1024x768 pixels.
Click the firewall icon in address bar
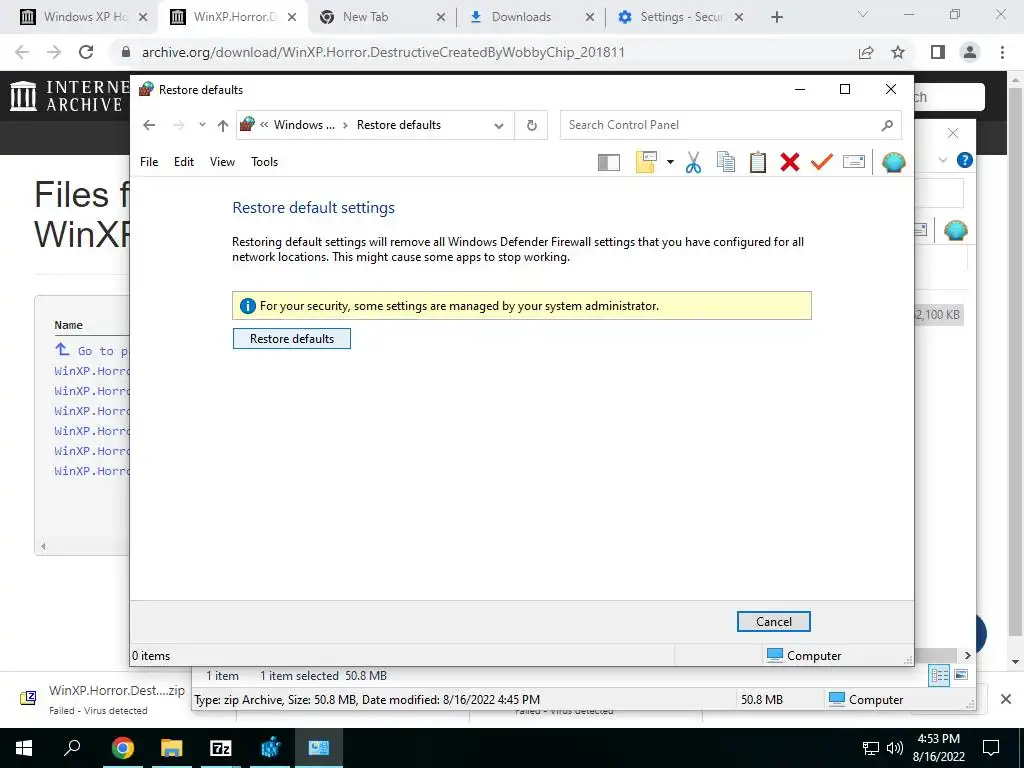click(247, 124)
